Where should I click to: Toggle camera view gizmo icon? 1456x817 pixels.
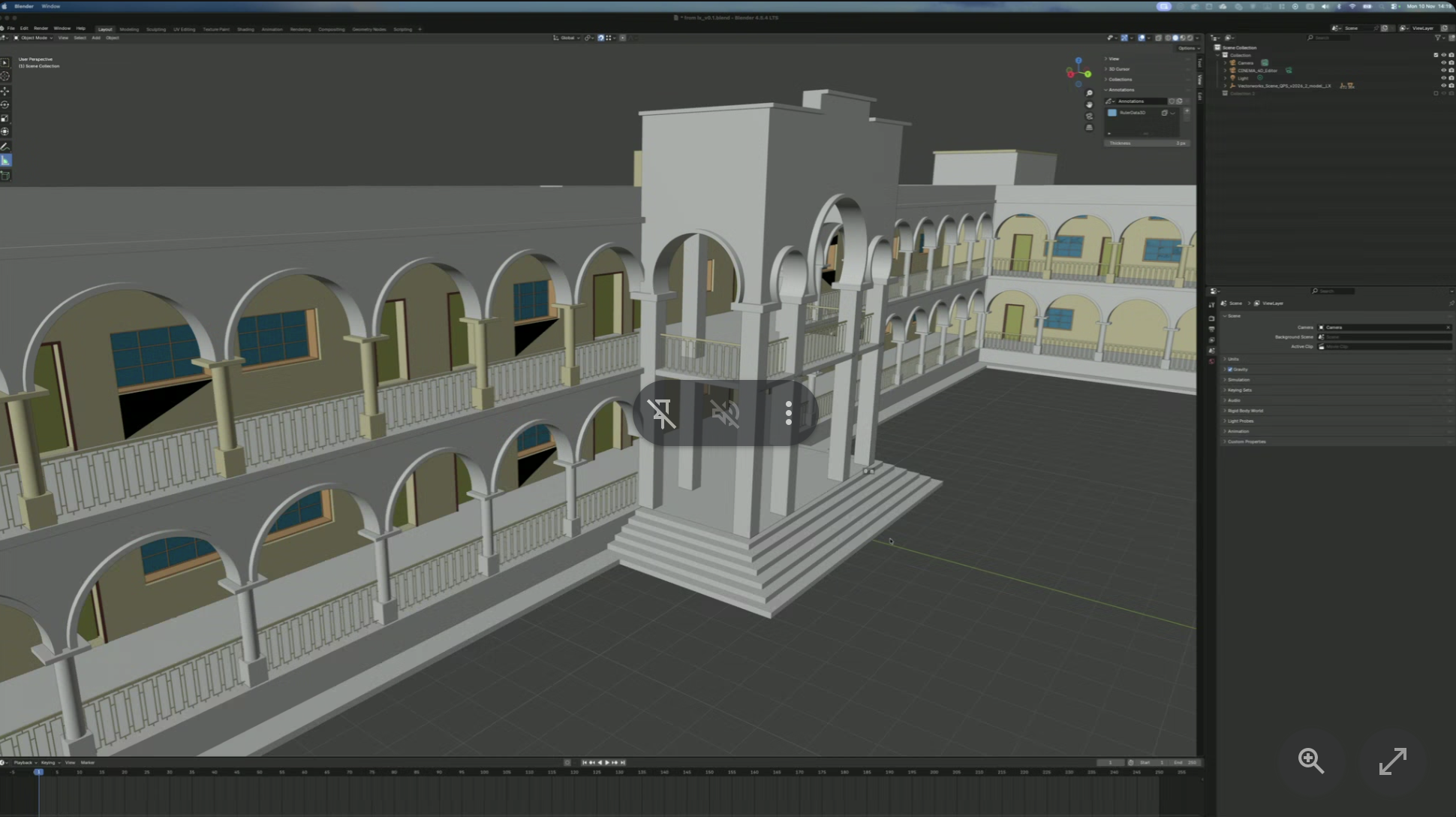click(x=1089, y=116)
